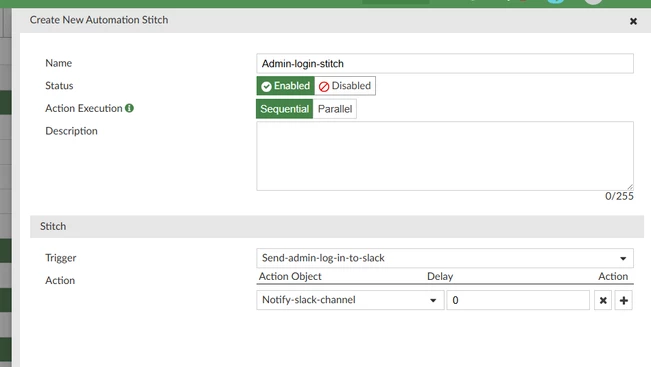Add another action row with plus icon
The image size is (651, 367).
click(x=624, y=300)
